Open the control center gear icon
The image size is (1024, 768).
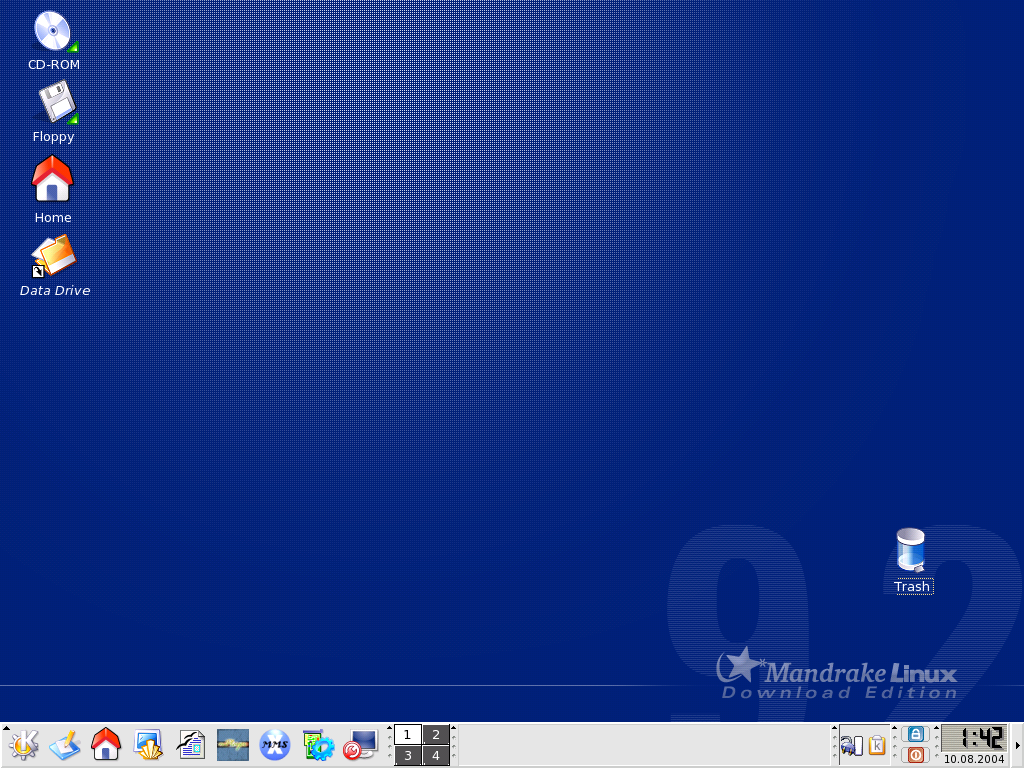[x=318, y=744]
